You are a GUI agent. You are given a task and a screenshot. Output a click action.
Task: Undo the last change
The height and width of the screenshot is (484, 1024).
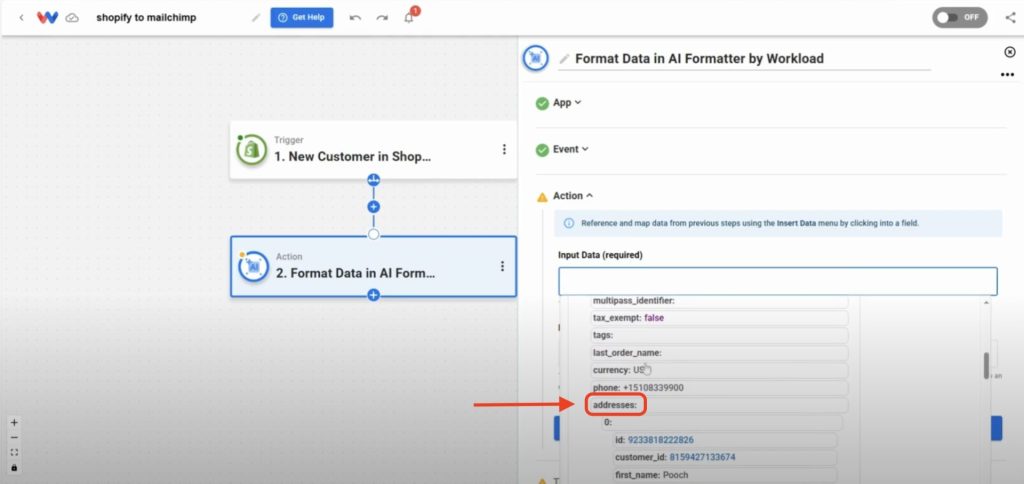(x=355, y=18)
